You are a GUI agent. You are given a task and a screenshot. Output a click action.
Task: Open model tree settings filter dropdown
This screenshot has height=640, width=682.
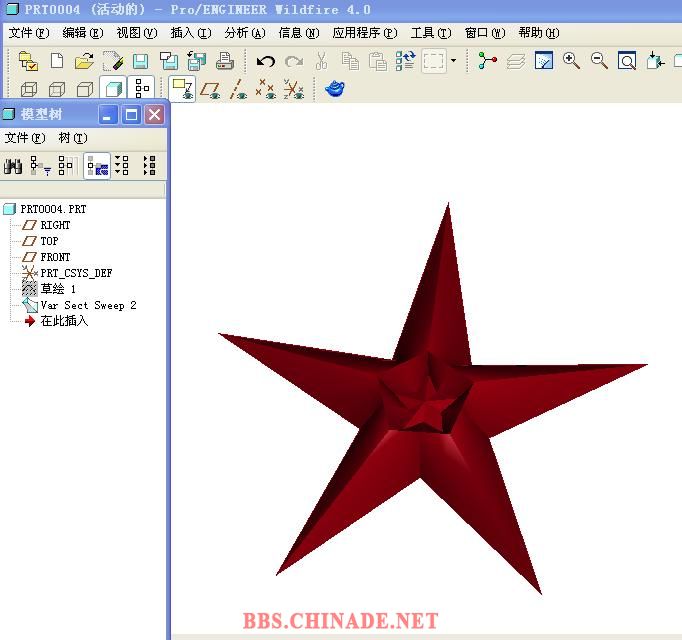click(x=40, y=166)
